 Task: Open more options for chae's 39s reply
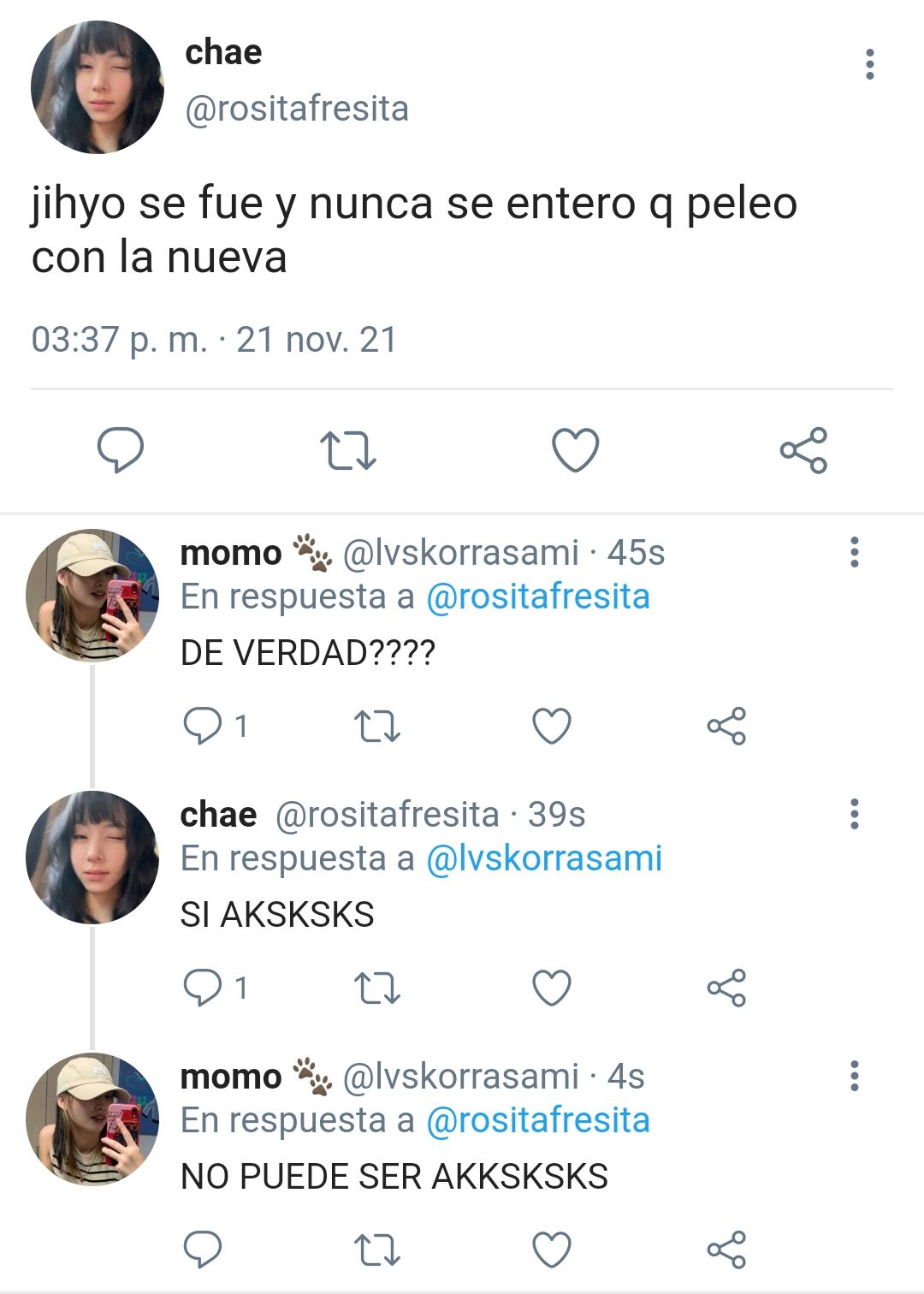click(x=854, y=814)
